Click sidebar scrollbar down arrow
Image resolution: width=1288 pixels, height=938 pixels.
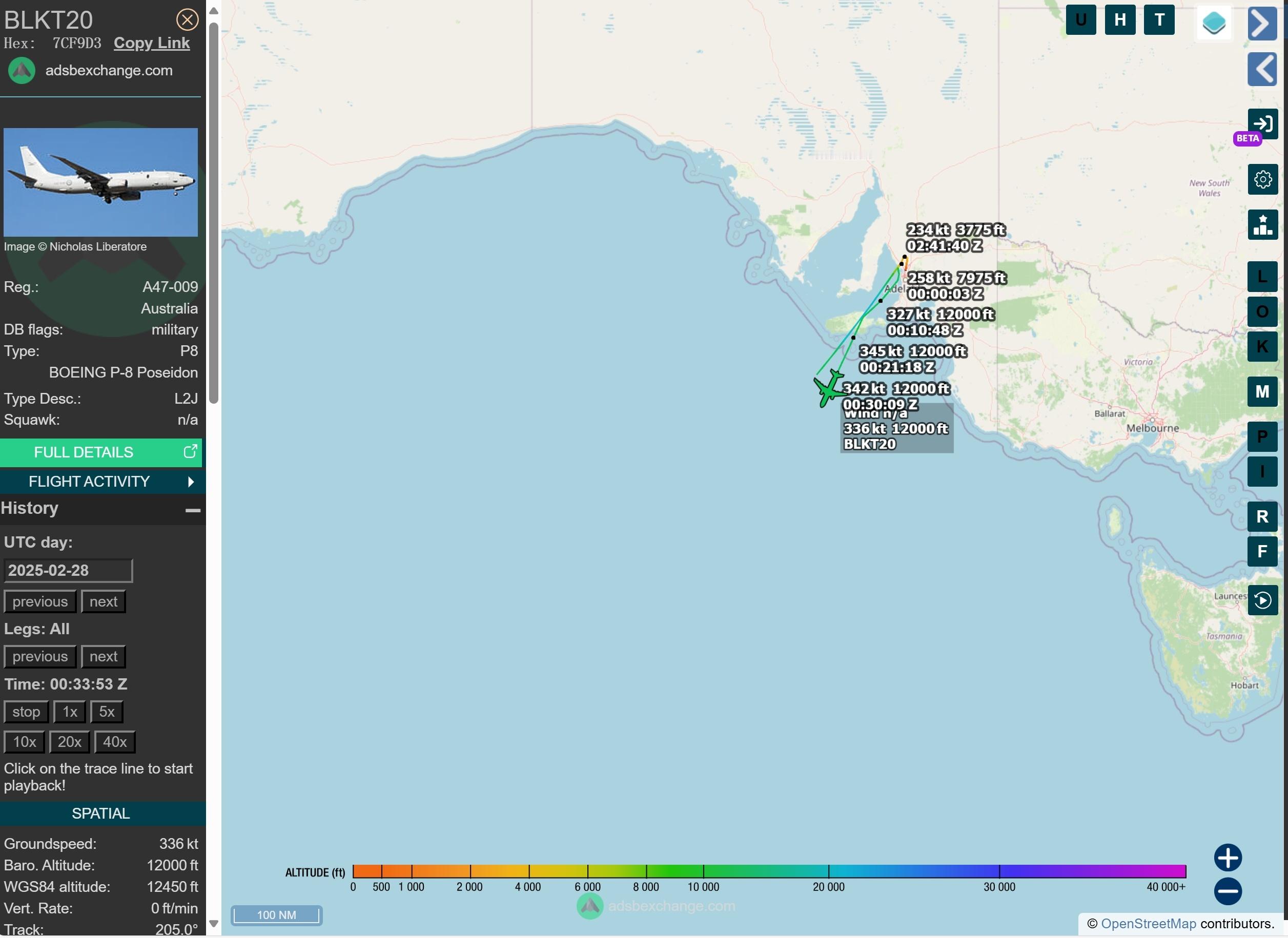[214, 923]
